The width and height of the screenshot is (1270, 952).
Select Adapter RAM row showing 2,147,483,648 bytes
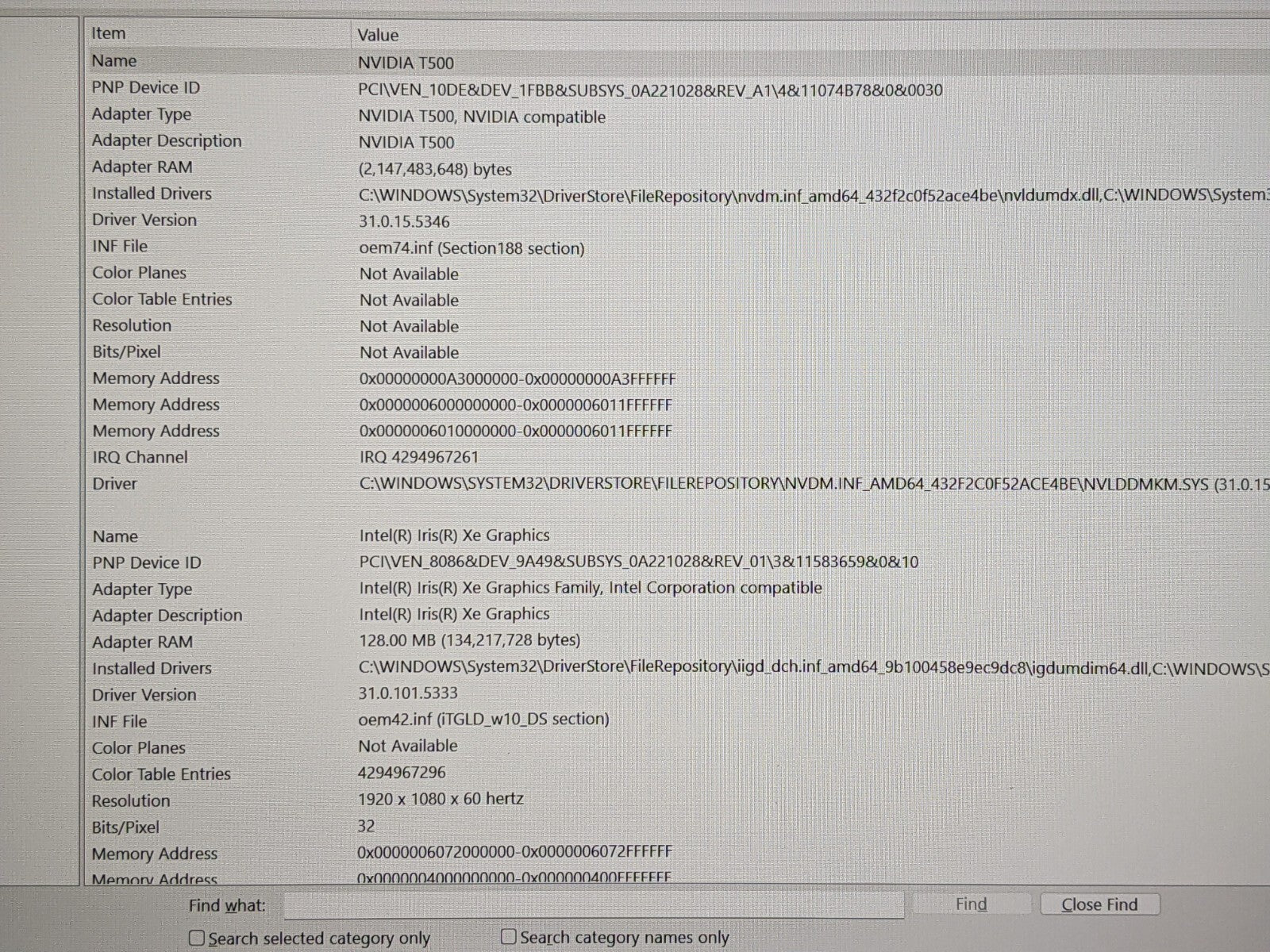(x=435, y=169)
